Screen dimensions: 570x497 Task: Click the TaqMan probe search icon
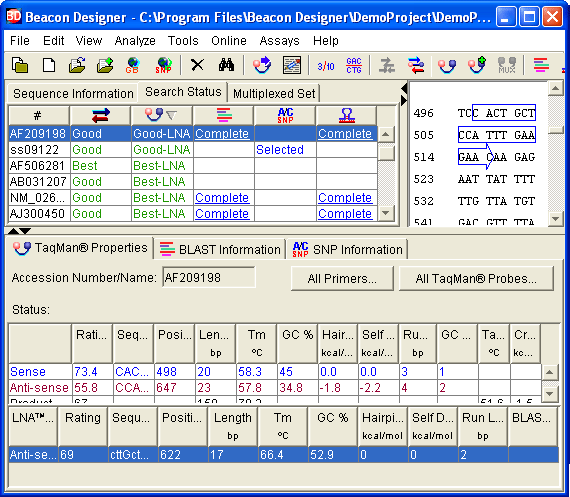pos(447,66)
